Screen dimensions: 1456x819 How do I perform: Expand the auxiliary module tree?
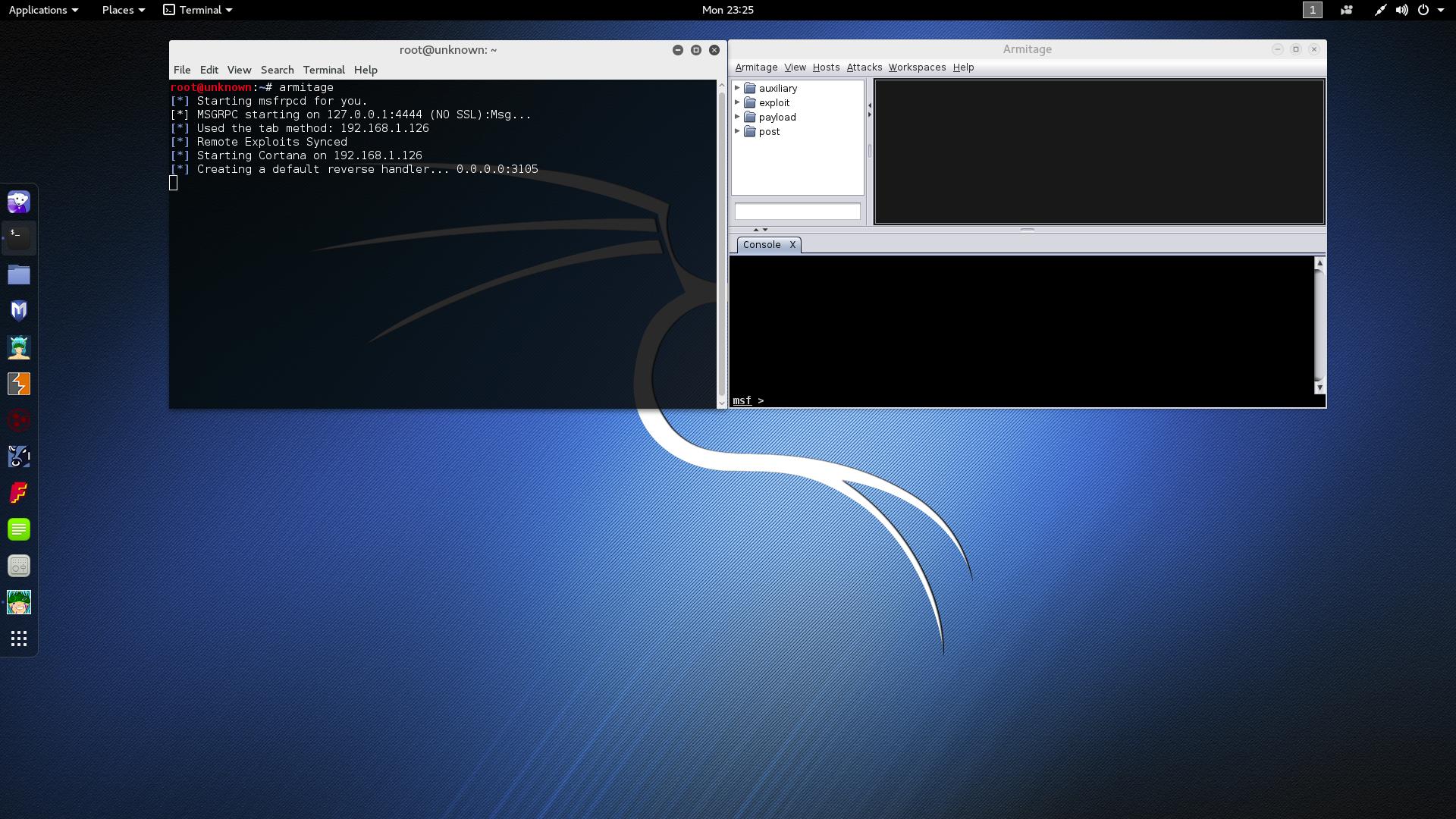pyautogui.click(x=737, y=88)
